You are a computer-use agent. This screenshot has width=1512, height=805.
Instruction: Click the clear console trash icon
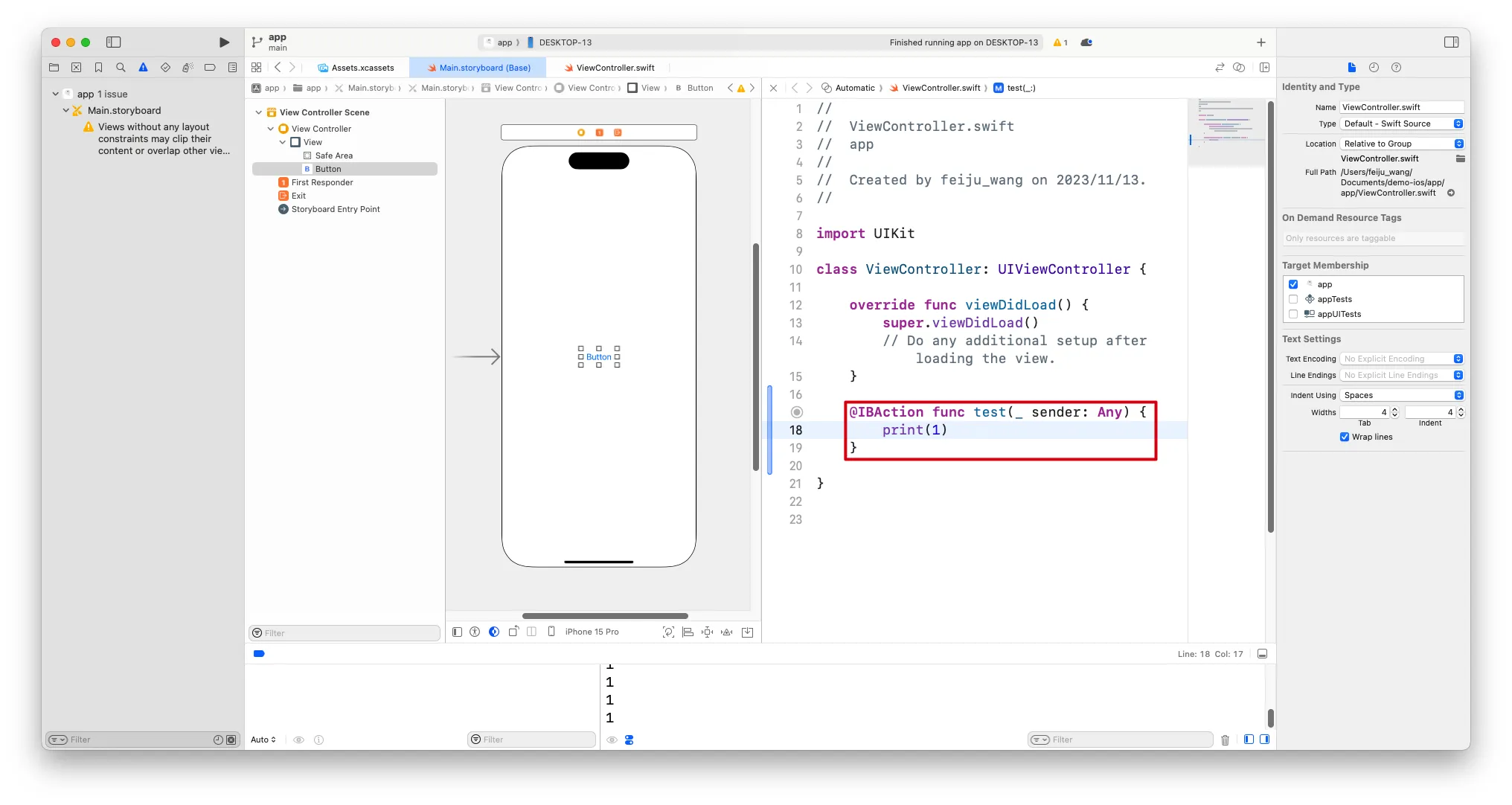(x=1225, y=740)
